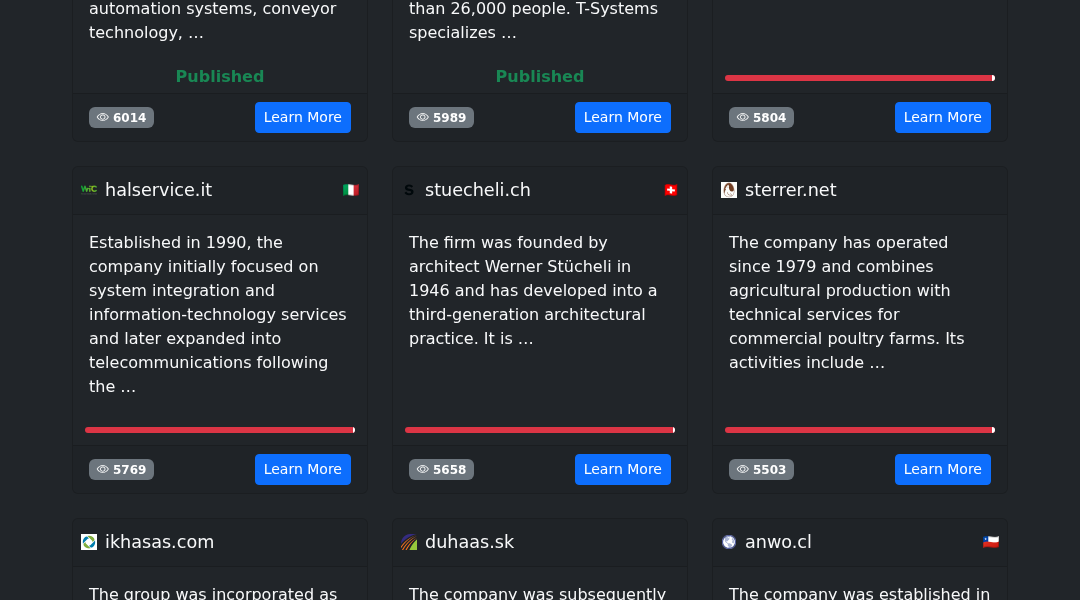Open the ikhasas.com title link
The height and width of the screenshot is (600, 1080).
point(159,542)
